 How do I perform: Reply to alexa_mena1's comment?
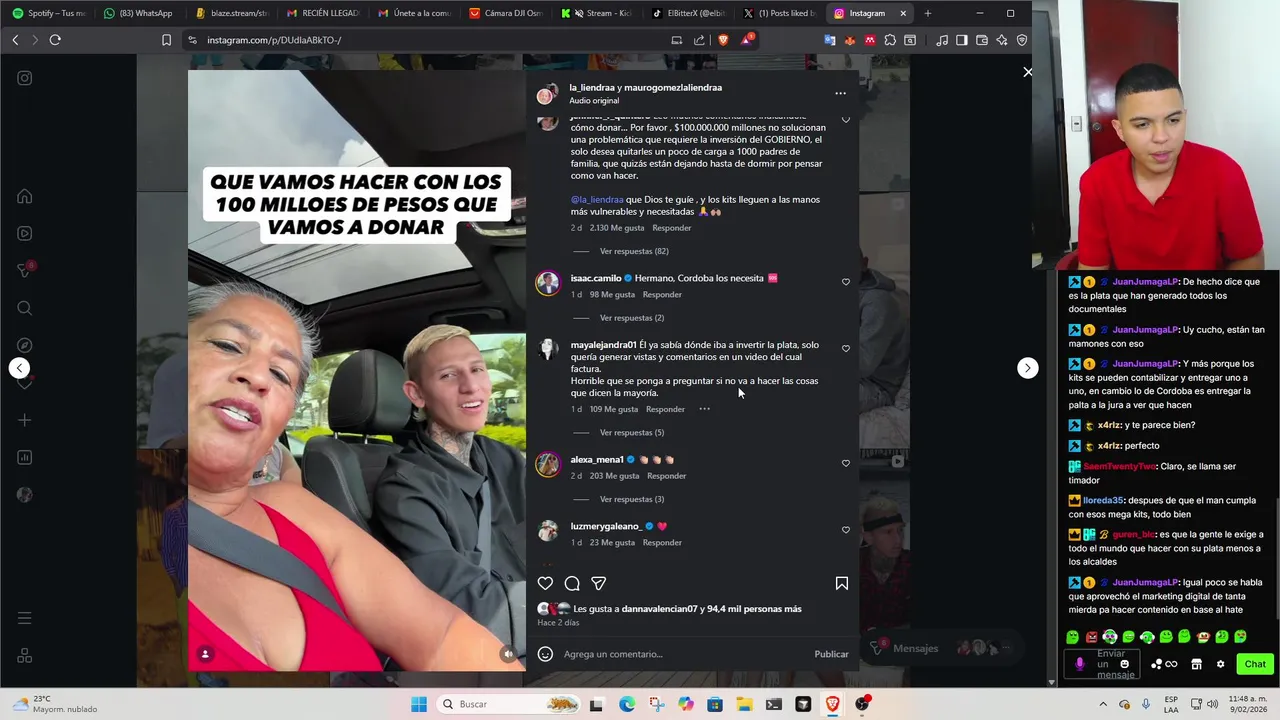pos(666,476)
